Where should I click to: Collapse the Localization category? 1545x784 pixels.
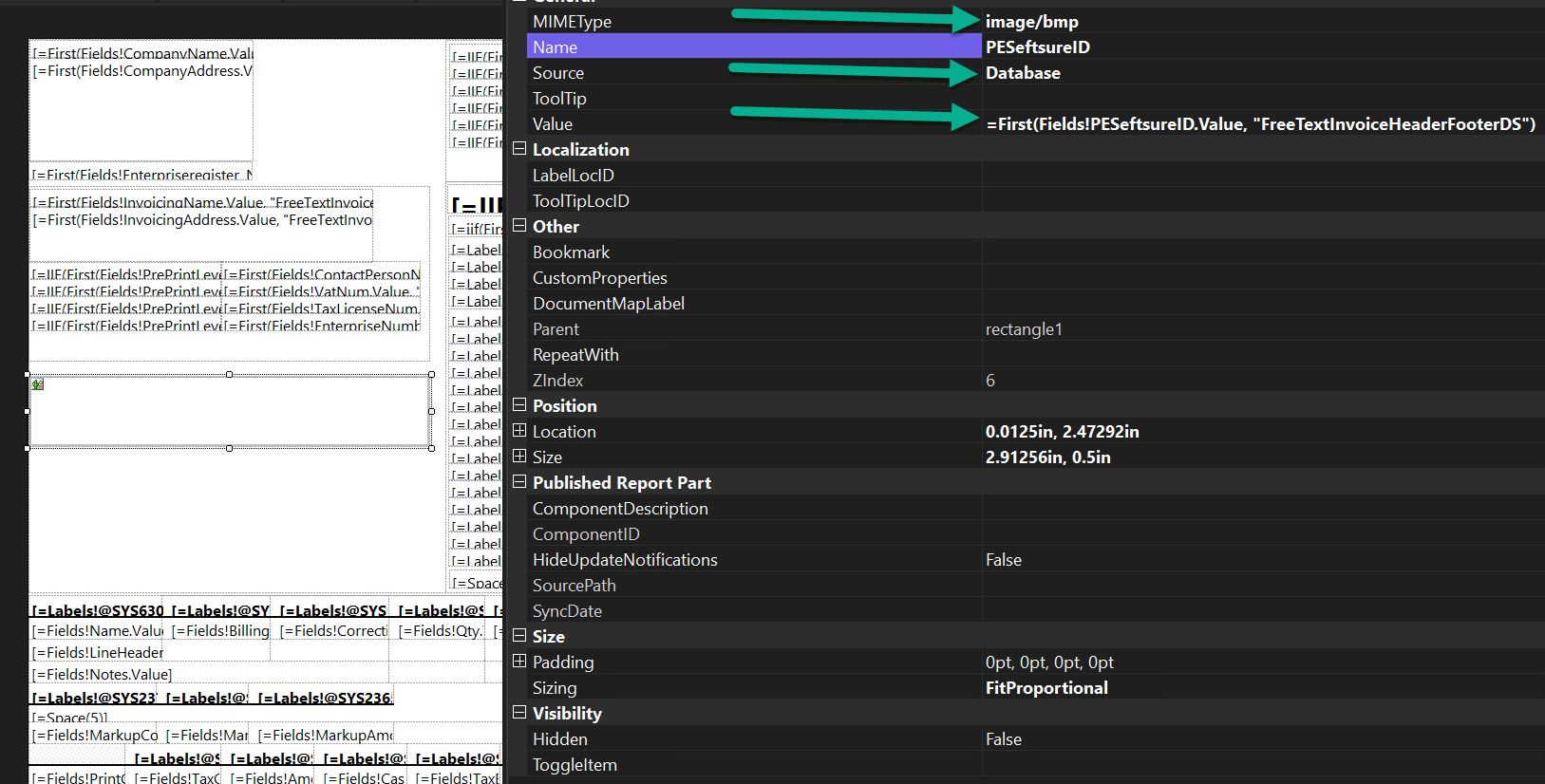pos(519,148)
